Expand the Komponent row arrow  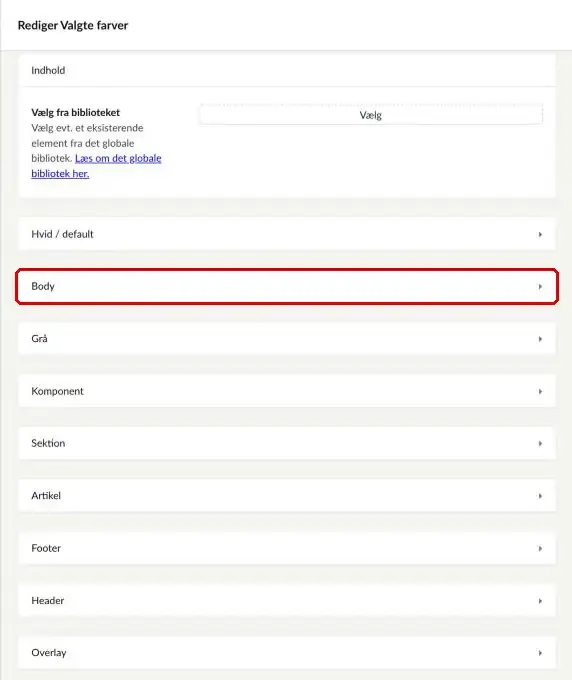pos(540,392)
